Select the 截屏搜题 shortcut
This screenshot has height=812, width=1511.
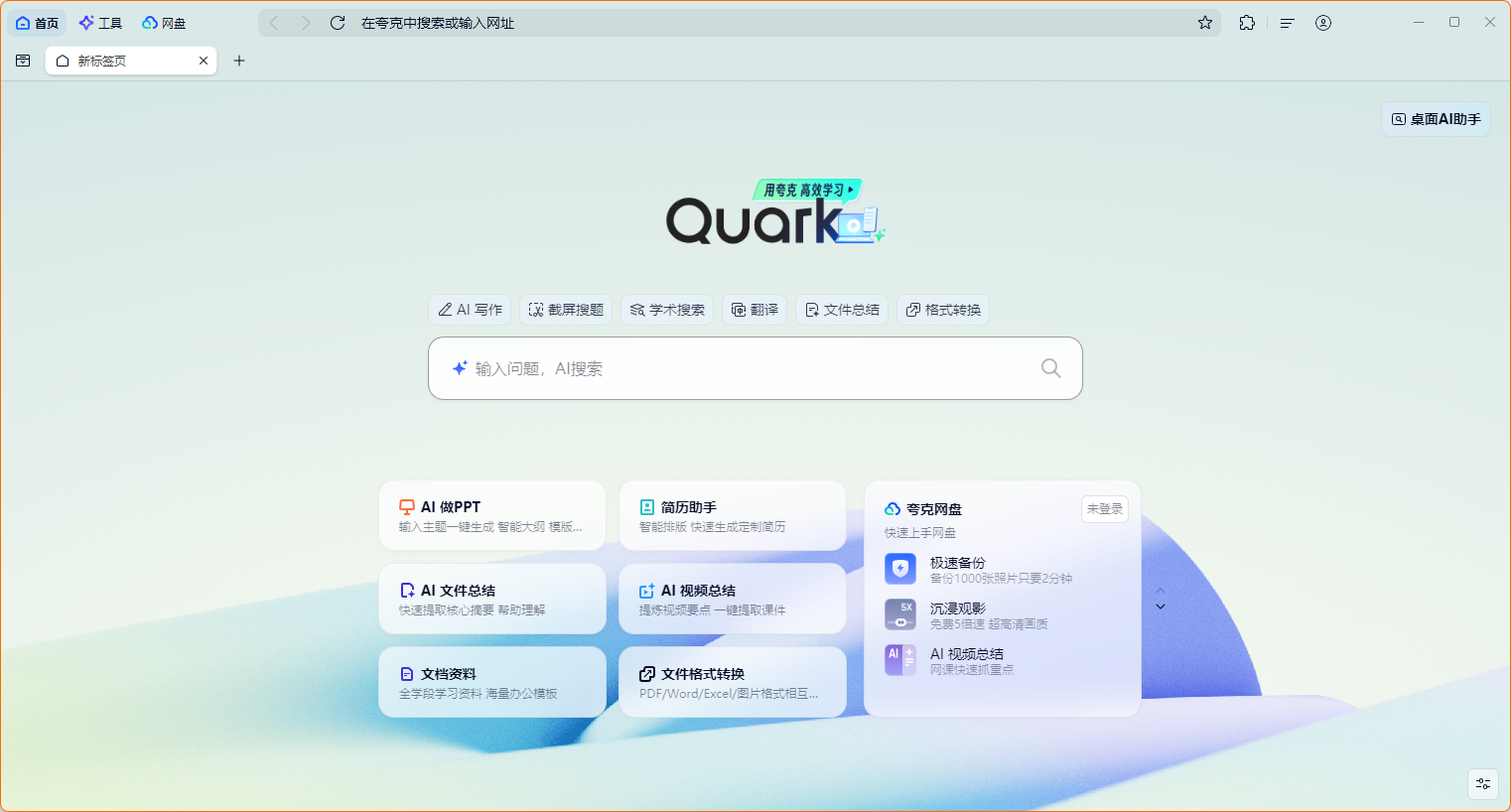coord(566,310)
